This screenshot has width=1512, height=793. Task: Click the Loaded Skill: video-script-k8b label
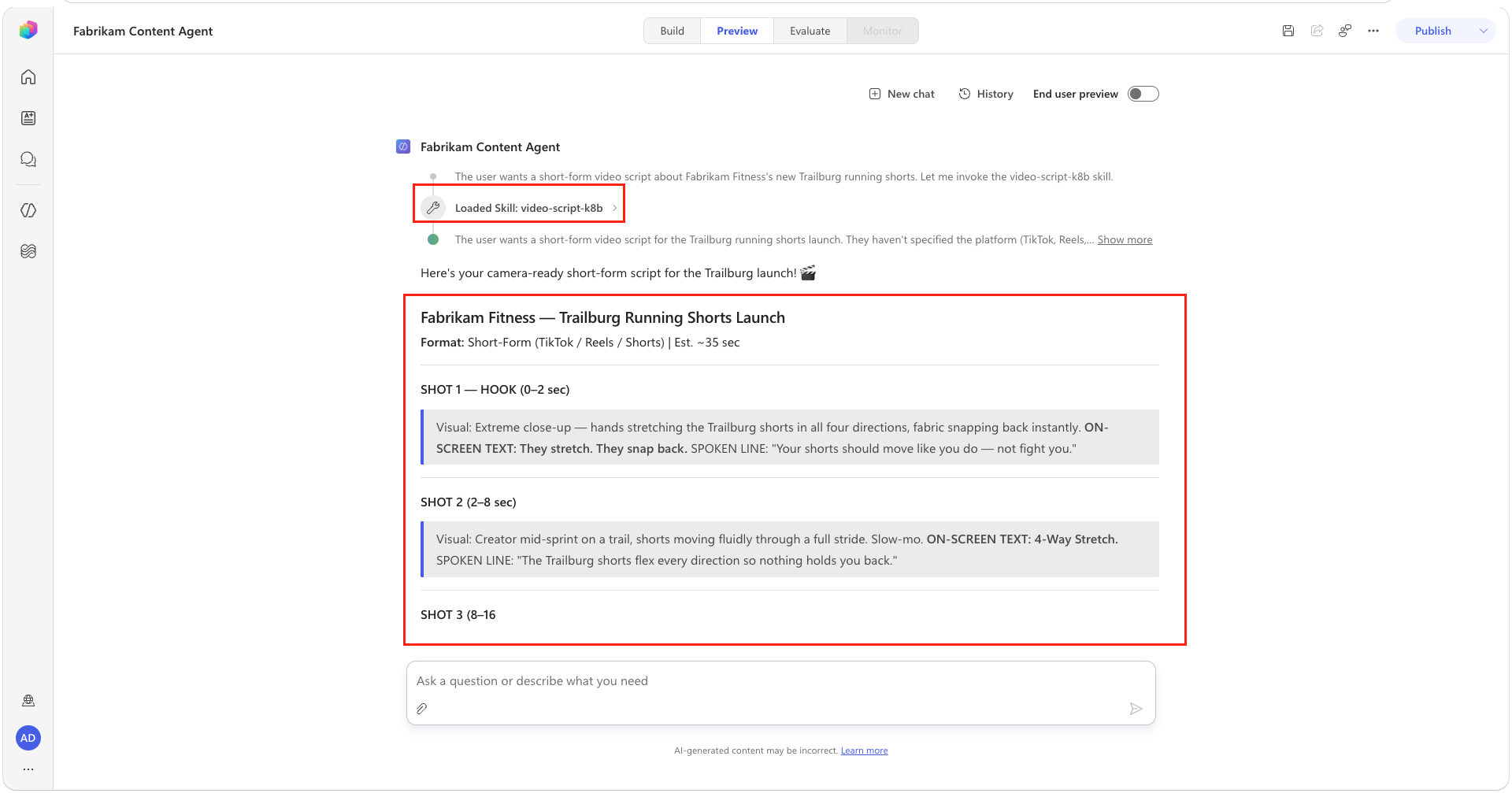coord(528,208)
